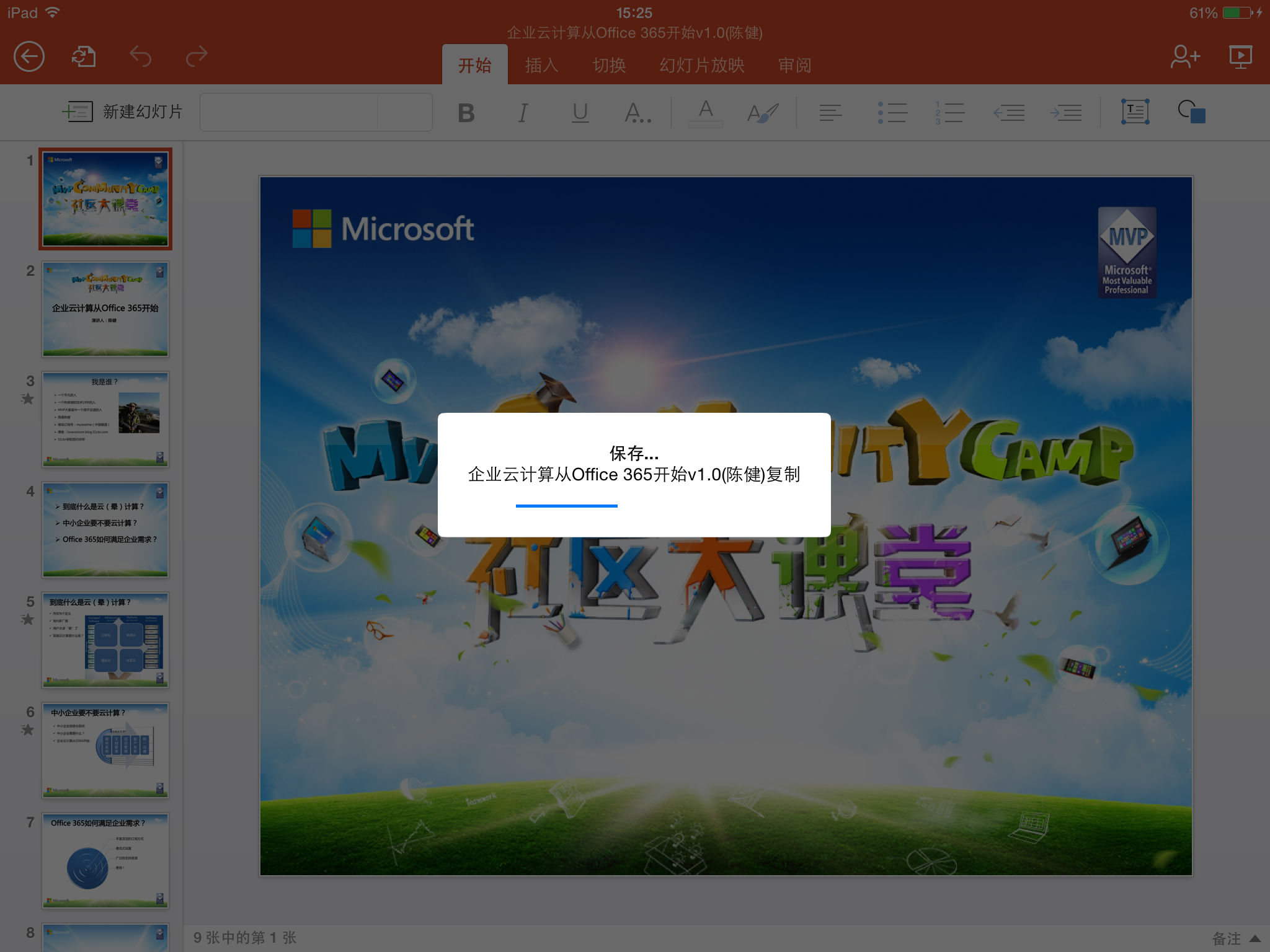This screenshot has height=952, width=1270.
Task: Select slide 1 thumbnail
Action: pos(105,199)
